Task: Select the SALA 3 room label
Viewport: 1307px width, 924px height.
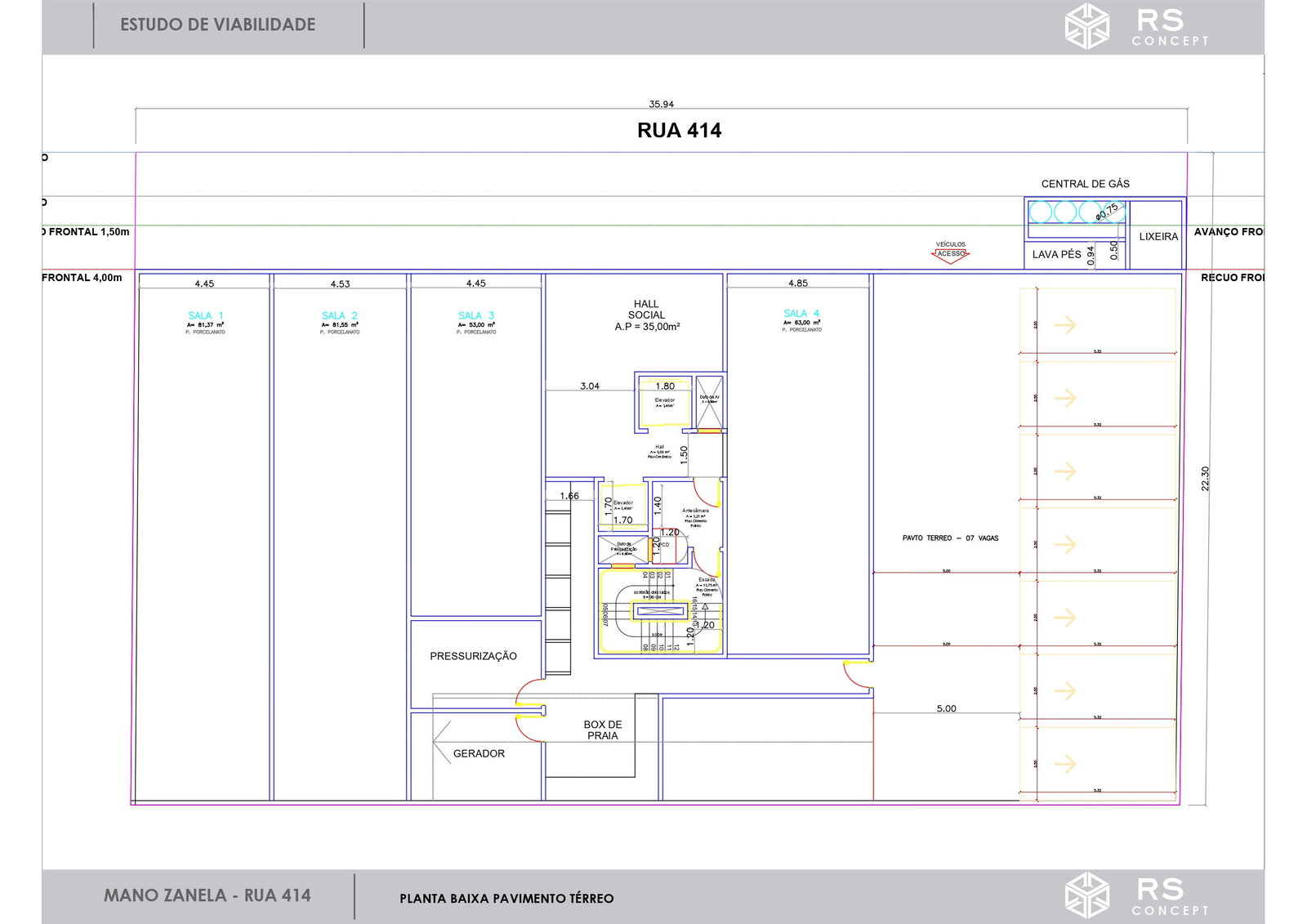Action: click(x=476, y=315)
